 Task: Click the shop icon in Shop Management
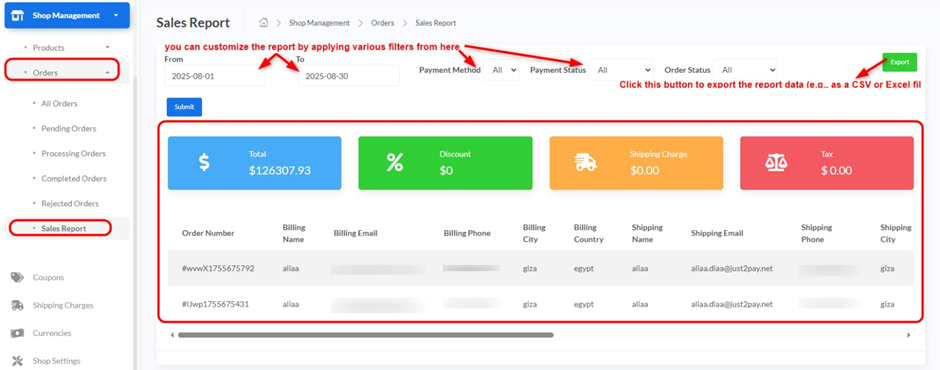[x=18, y=16]
